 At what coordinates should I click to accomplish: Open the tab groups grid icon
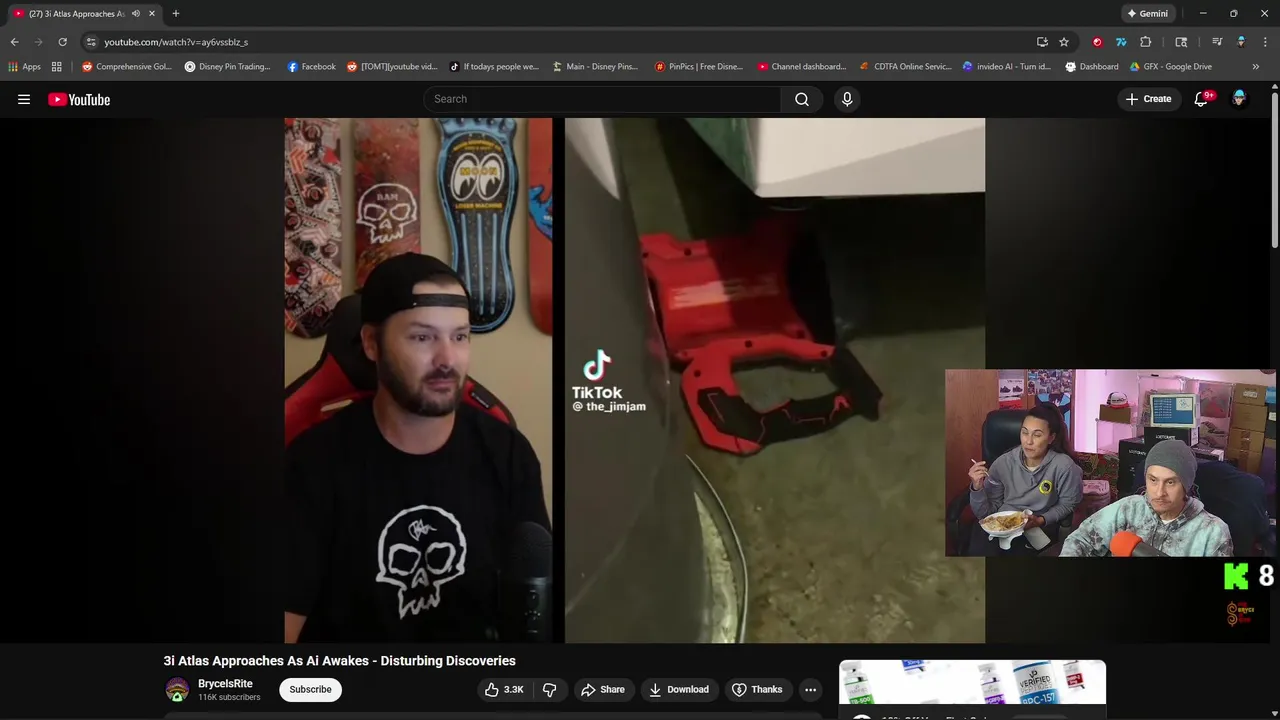57,67
